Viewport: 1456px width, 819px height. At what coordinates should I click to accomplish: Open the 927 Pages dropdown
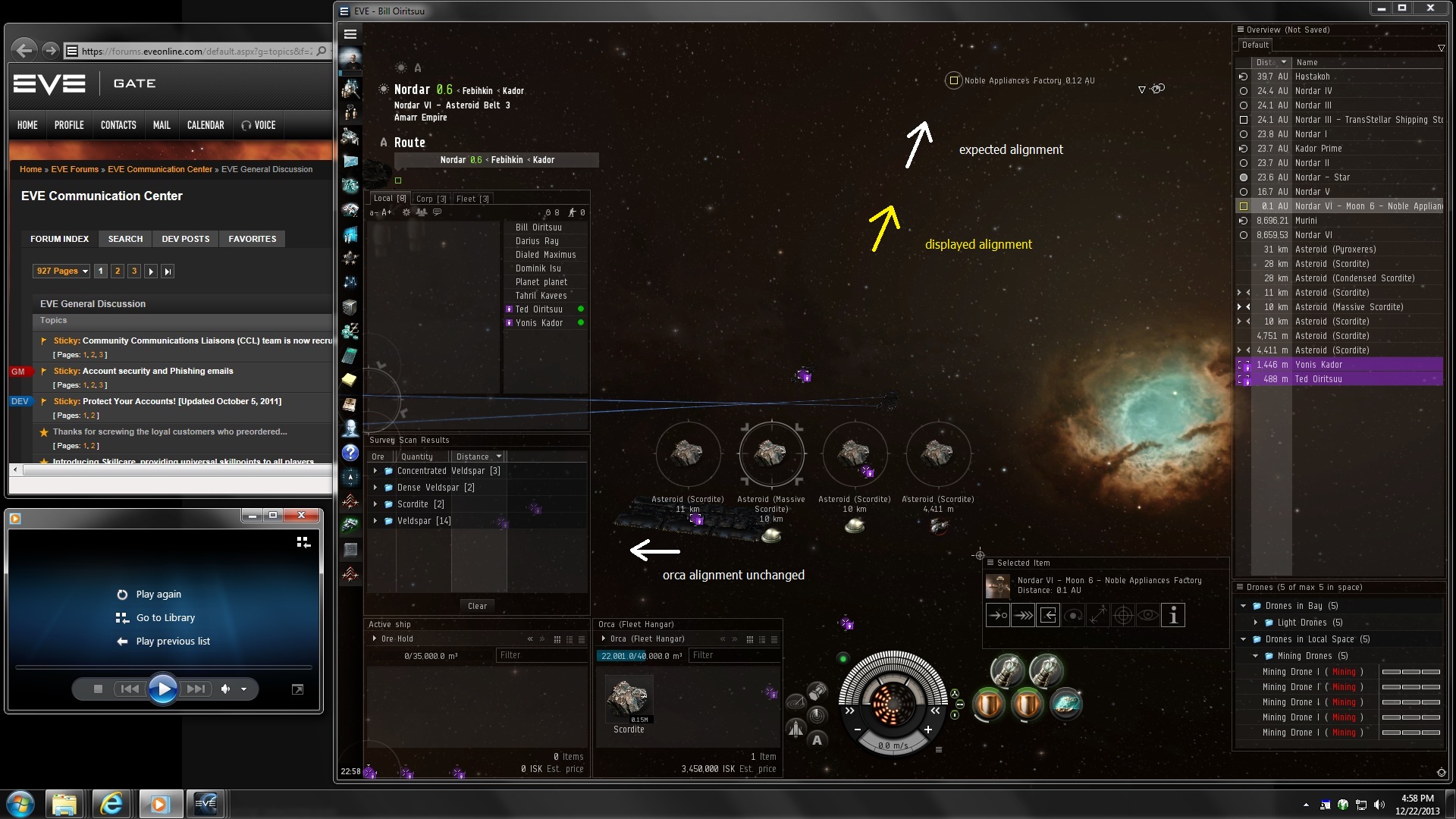click(61, 271)
